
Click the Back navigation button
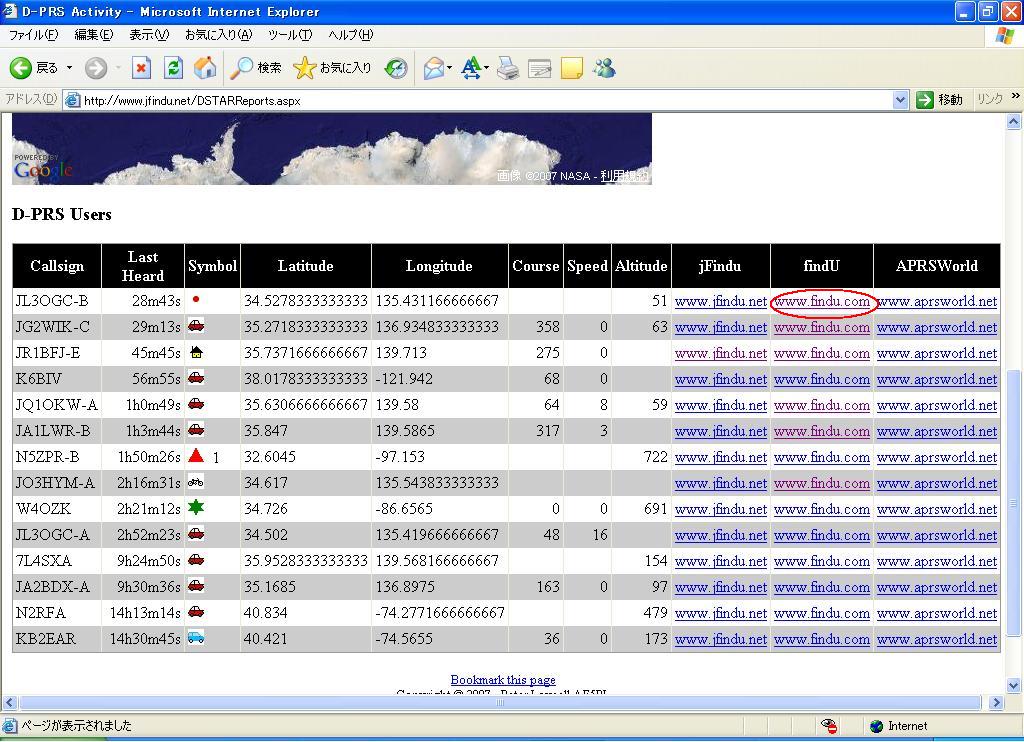coord(34,67)
